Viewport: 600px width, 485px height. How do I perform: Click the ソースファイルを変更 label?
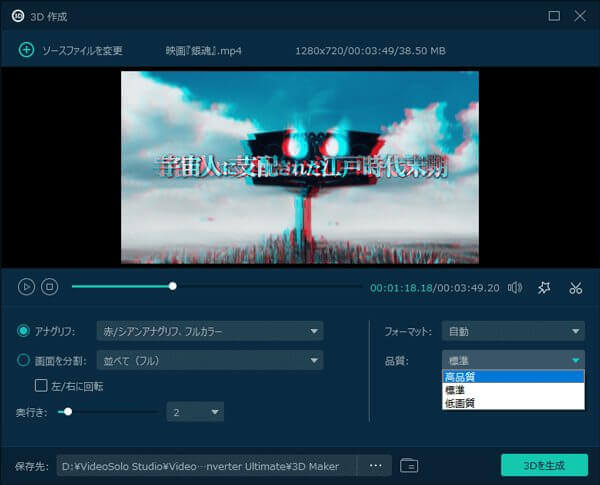coord(82,51)
